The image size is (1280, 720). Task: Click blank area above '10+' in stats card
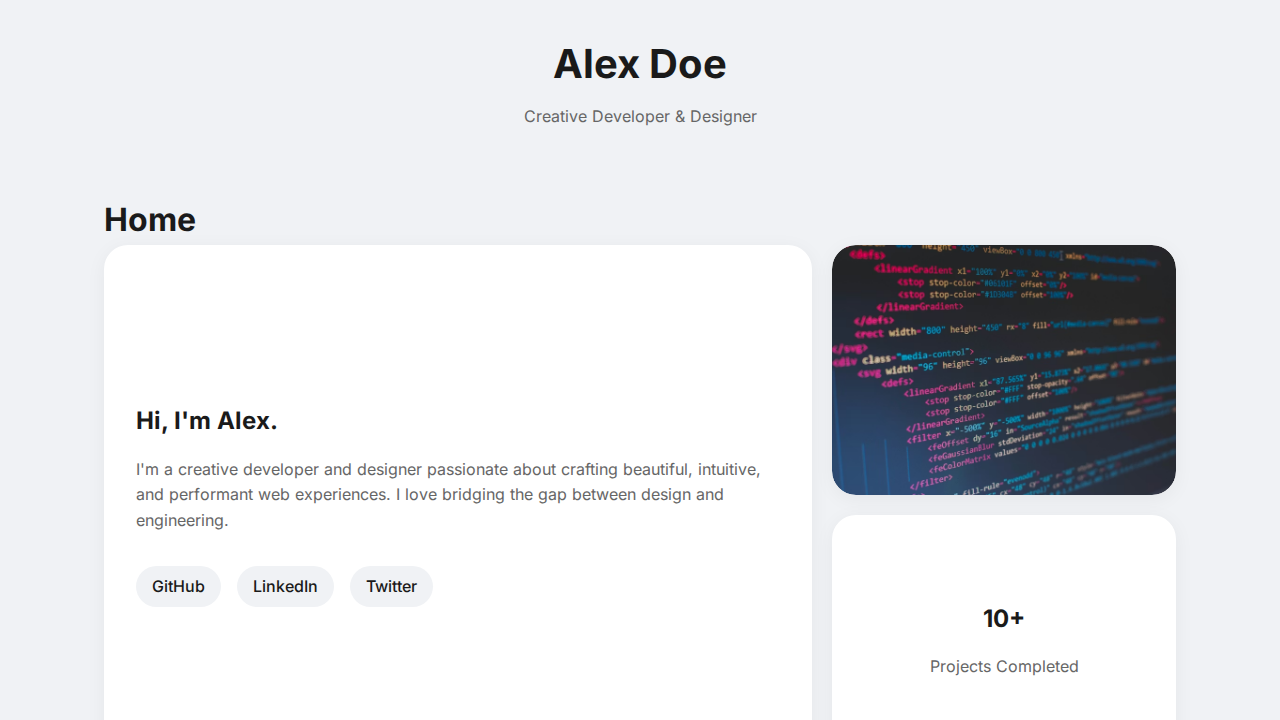(x=1004, y=560)
